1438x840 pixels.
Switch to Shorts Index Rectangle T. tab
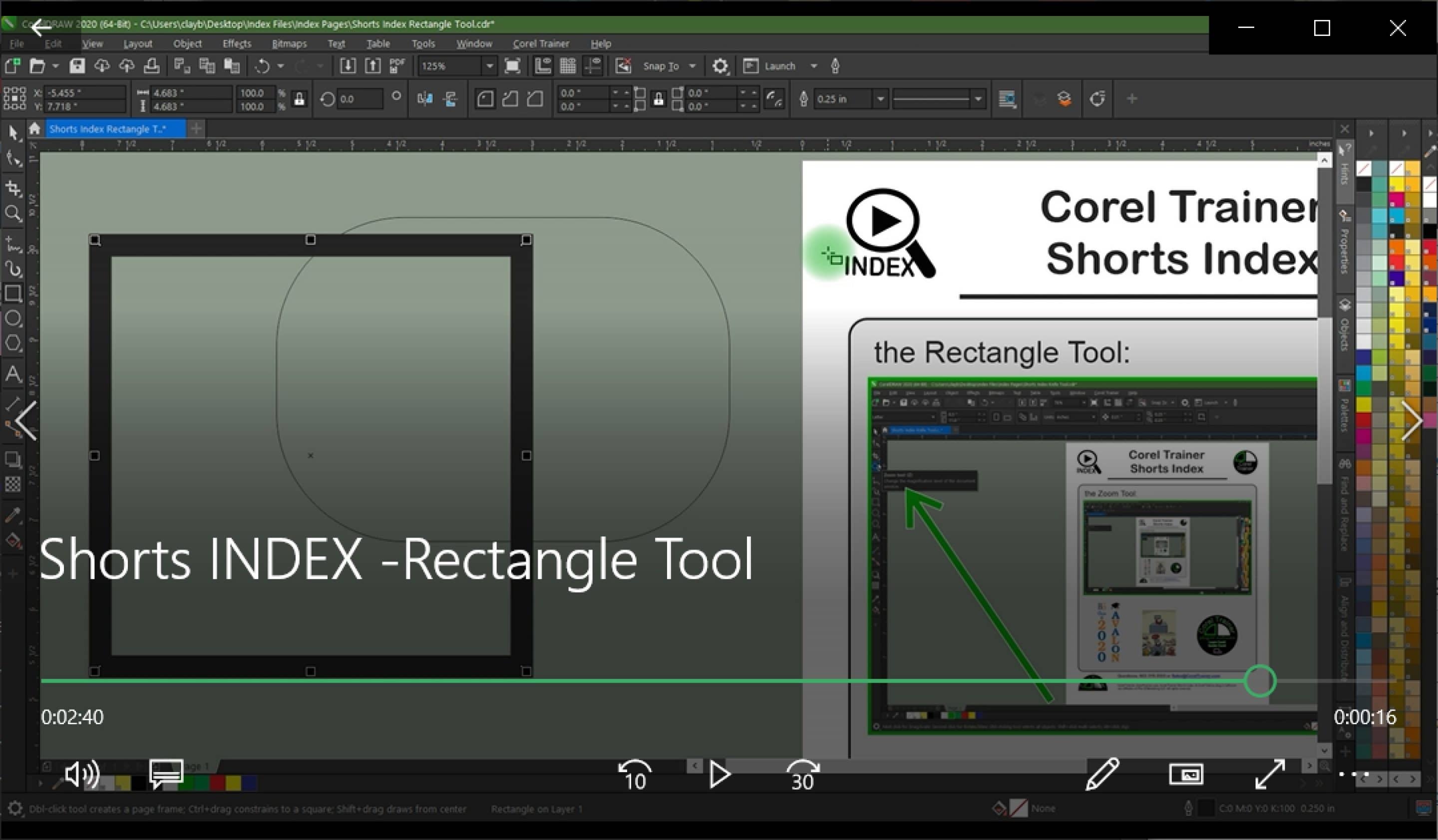116,129
